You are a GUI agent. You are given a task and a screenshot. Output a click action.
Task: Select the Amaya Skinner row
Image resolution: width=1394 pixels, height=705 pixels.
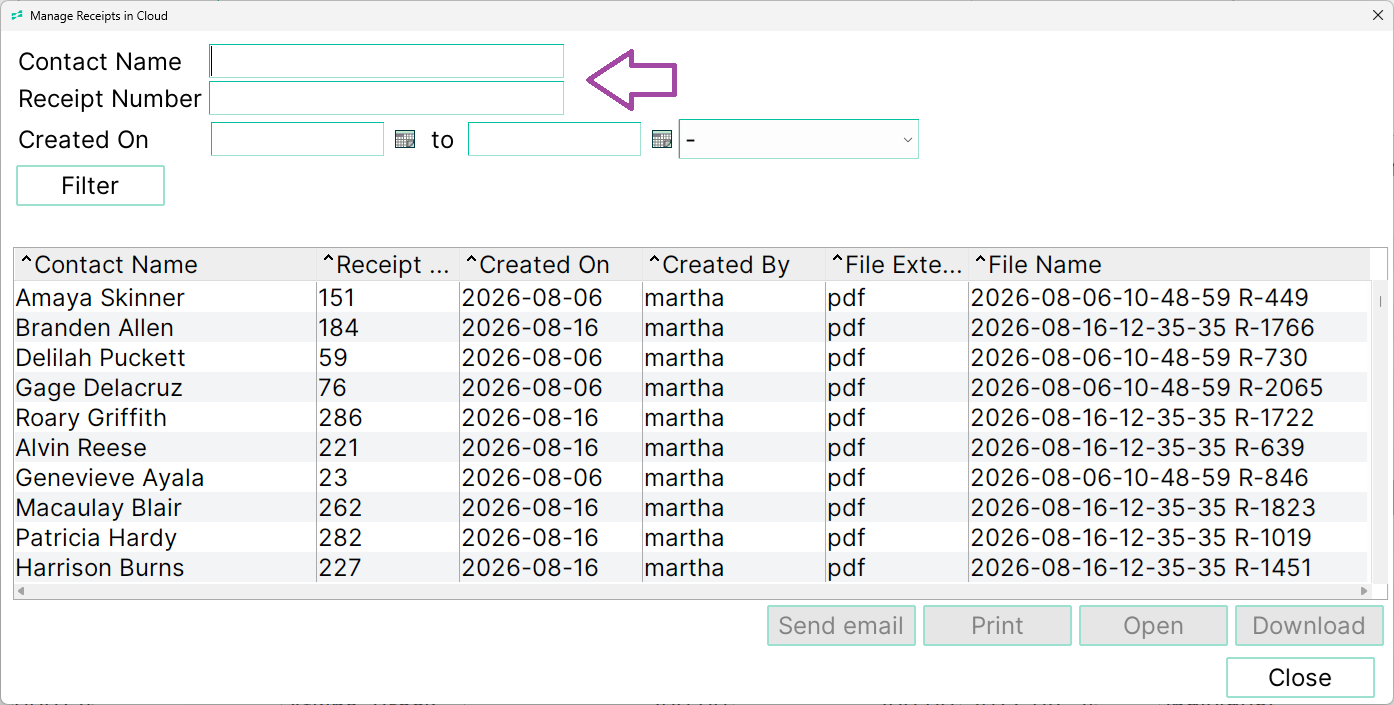tap(691, 298)
